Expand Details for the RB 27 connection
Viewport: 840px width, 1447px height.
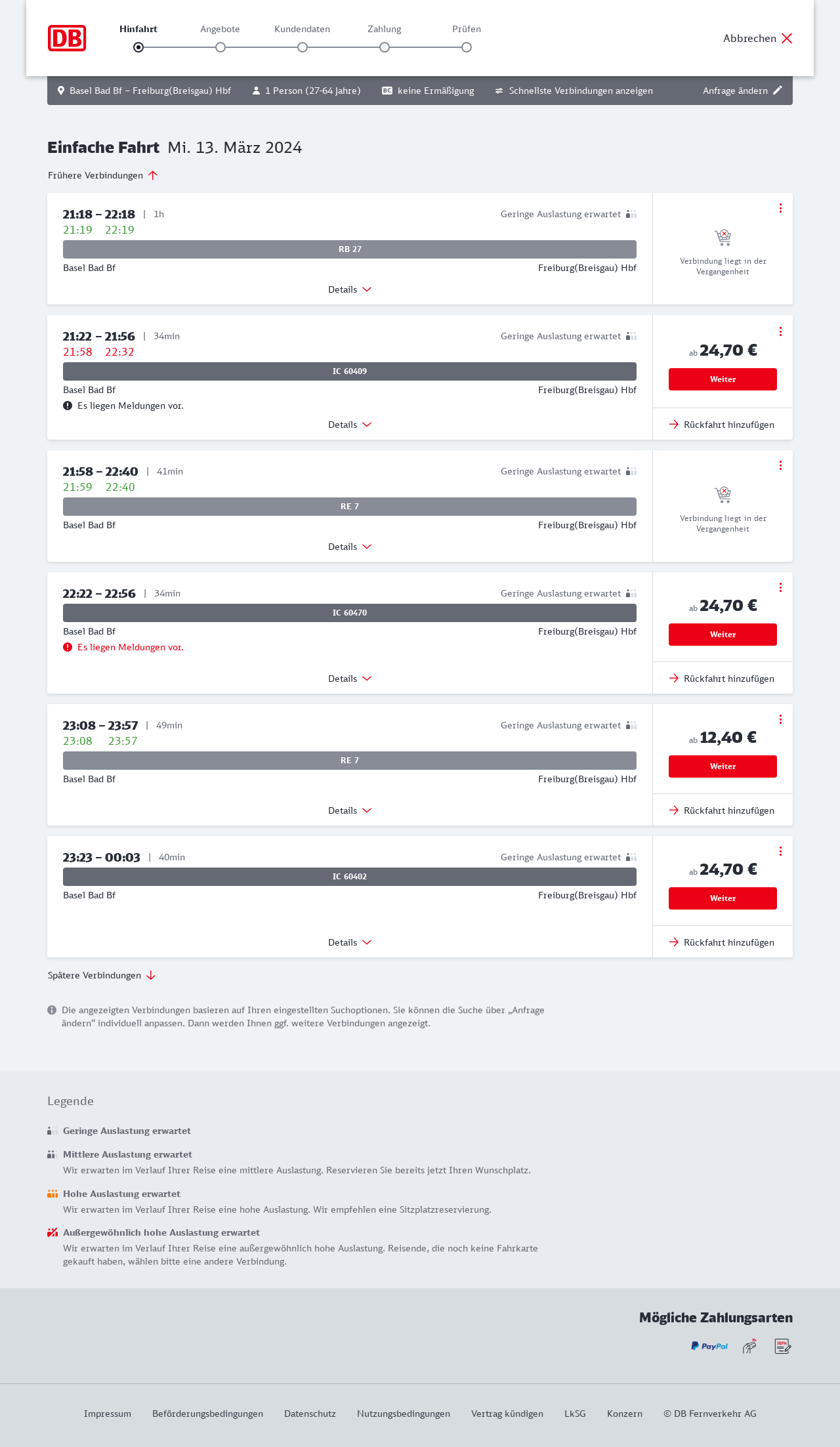point(350,289)
